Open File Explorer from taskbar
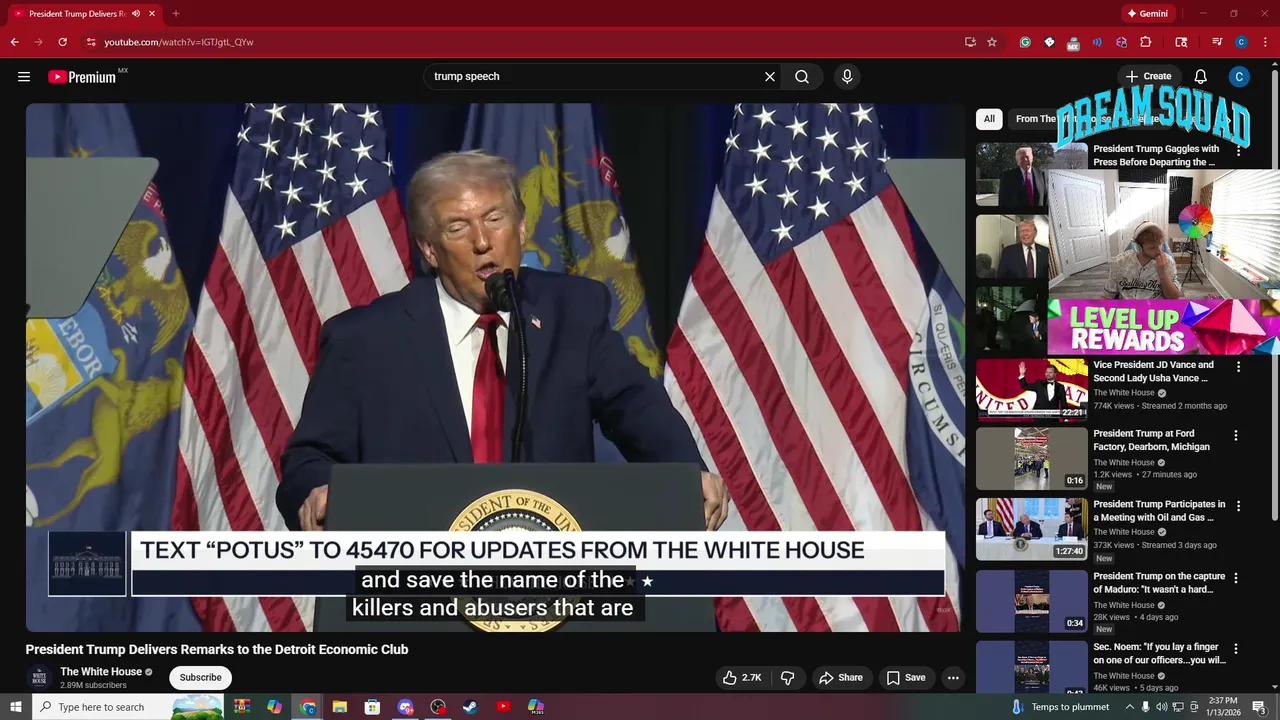This screenshot has width=1280, height=720. click(340, 707)
